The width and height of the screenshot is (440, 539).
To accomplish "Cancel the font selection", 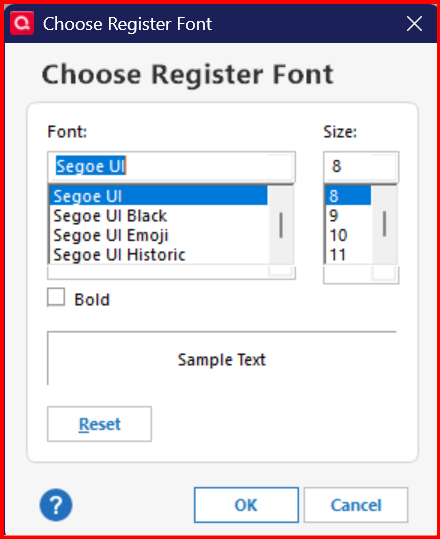I will pyautogui.click(x=356, y=505).
